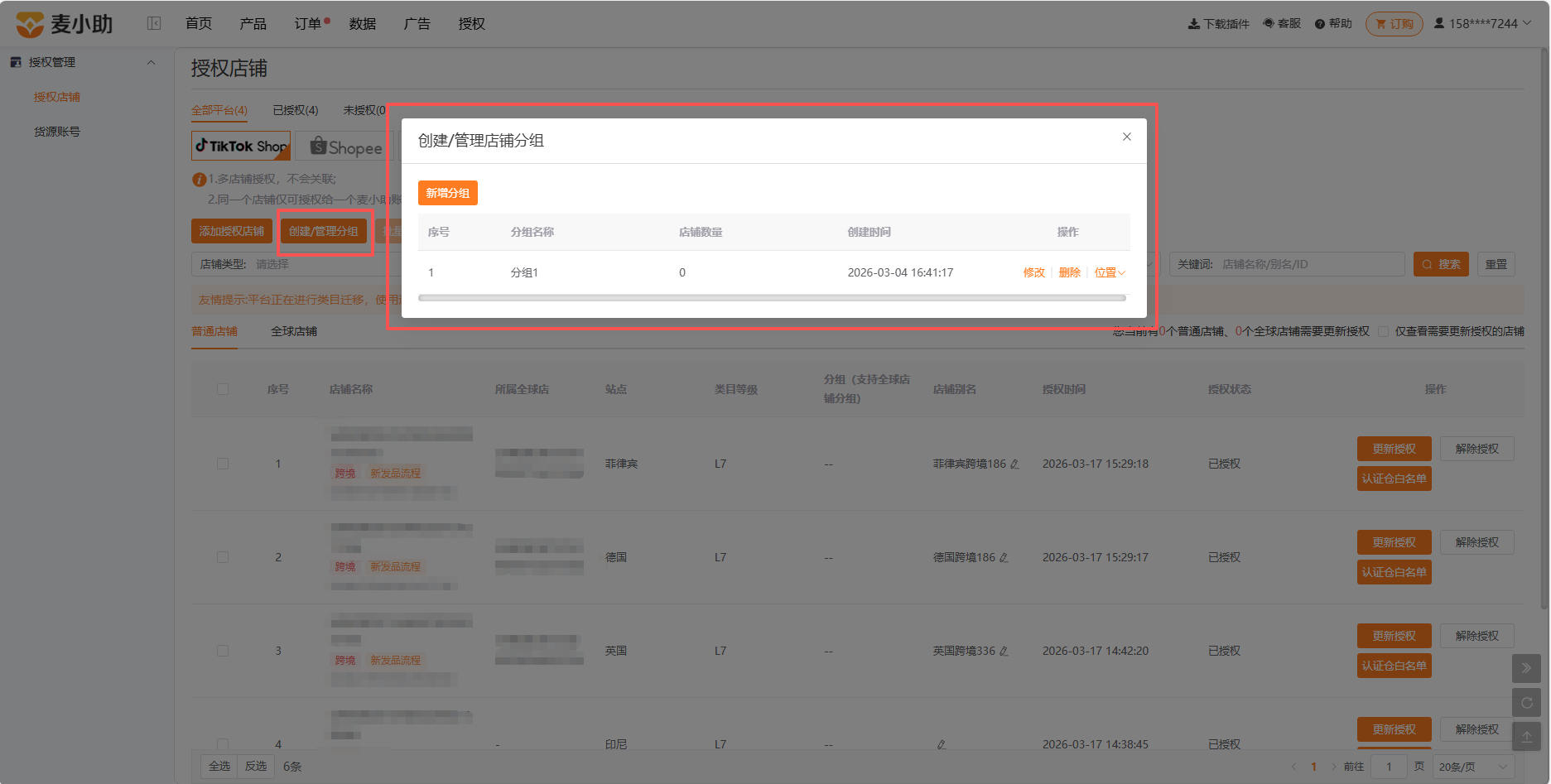Click the 订购 cart button
Screen dimensions: 1551x784
coord(1394,24)
